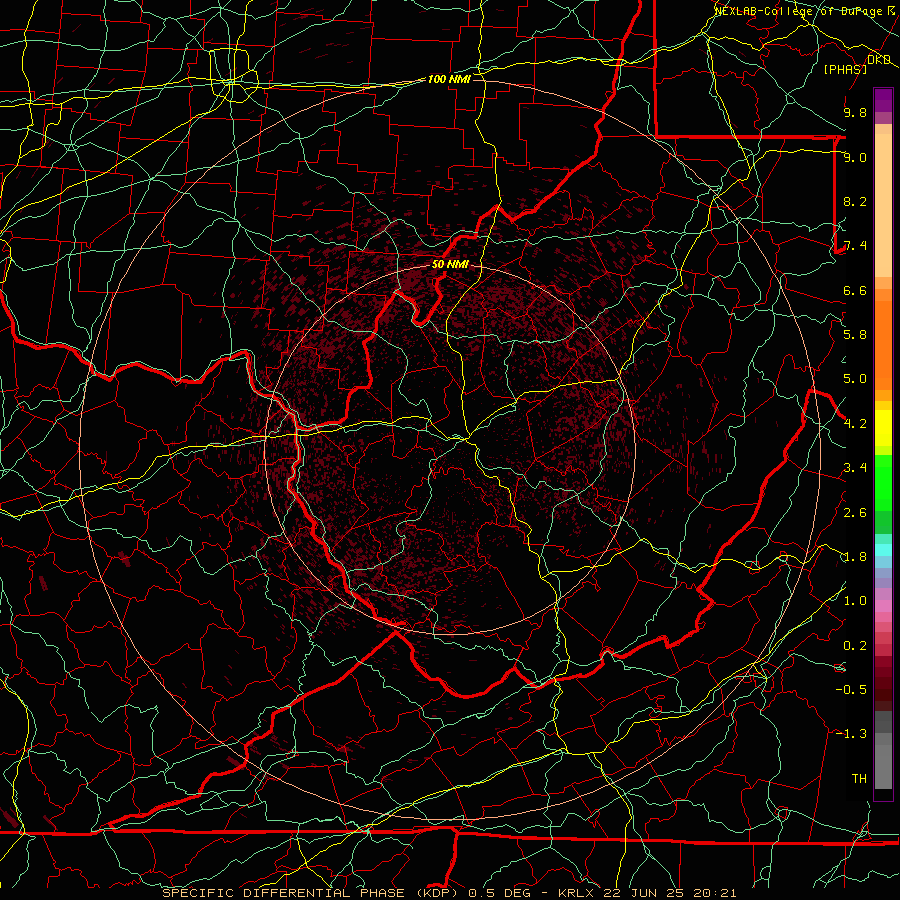Click the 2.6 value on color scale
This screenshot has width=900, height=900.
pyautogui.click(x=855, y=513)
